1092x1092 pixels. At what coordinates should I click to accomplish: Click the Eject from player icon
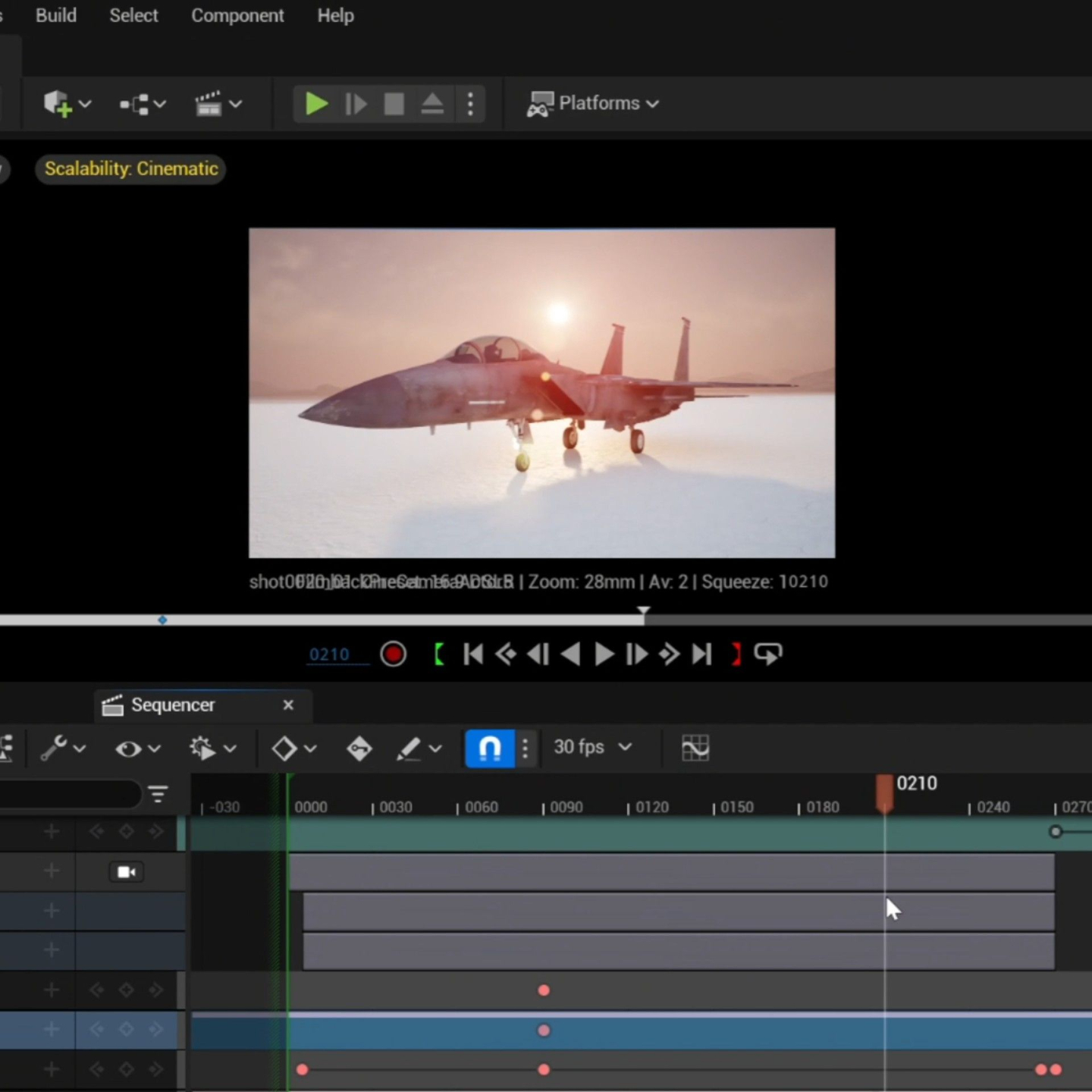click(x=432, y=104)
